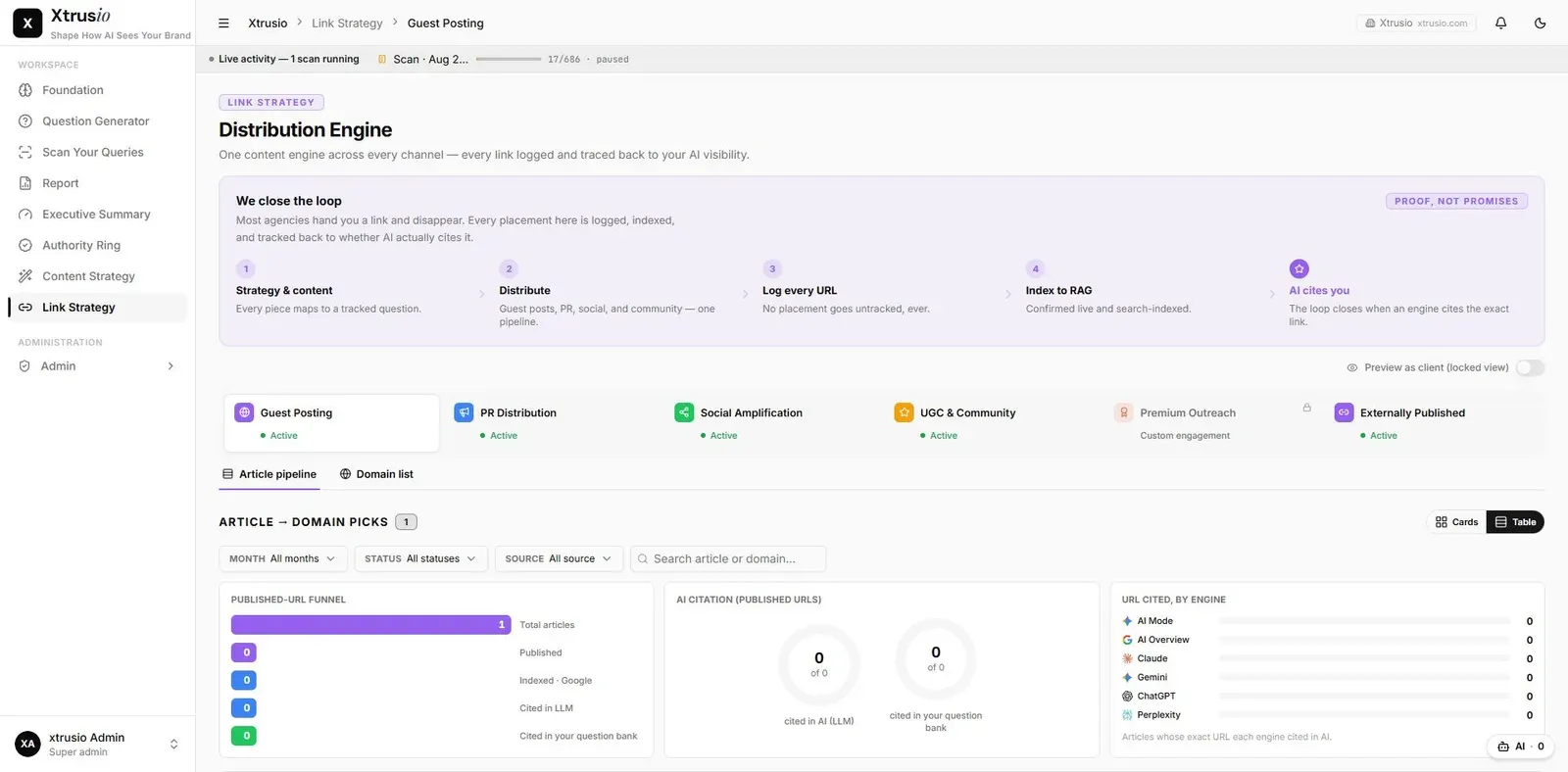
Task: Open notifications bell icon
Action: 1500,24
